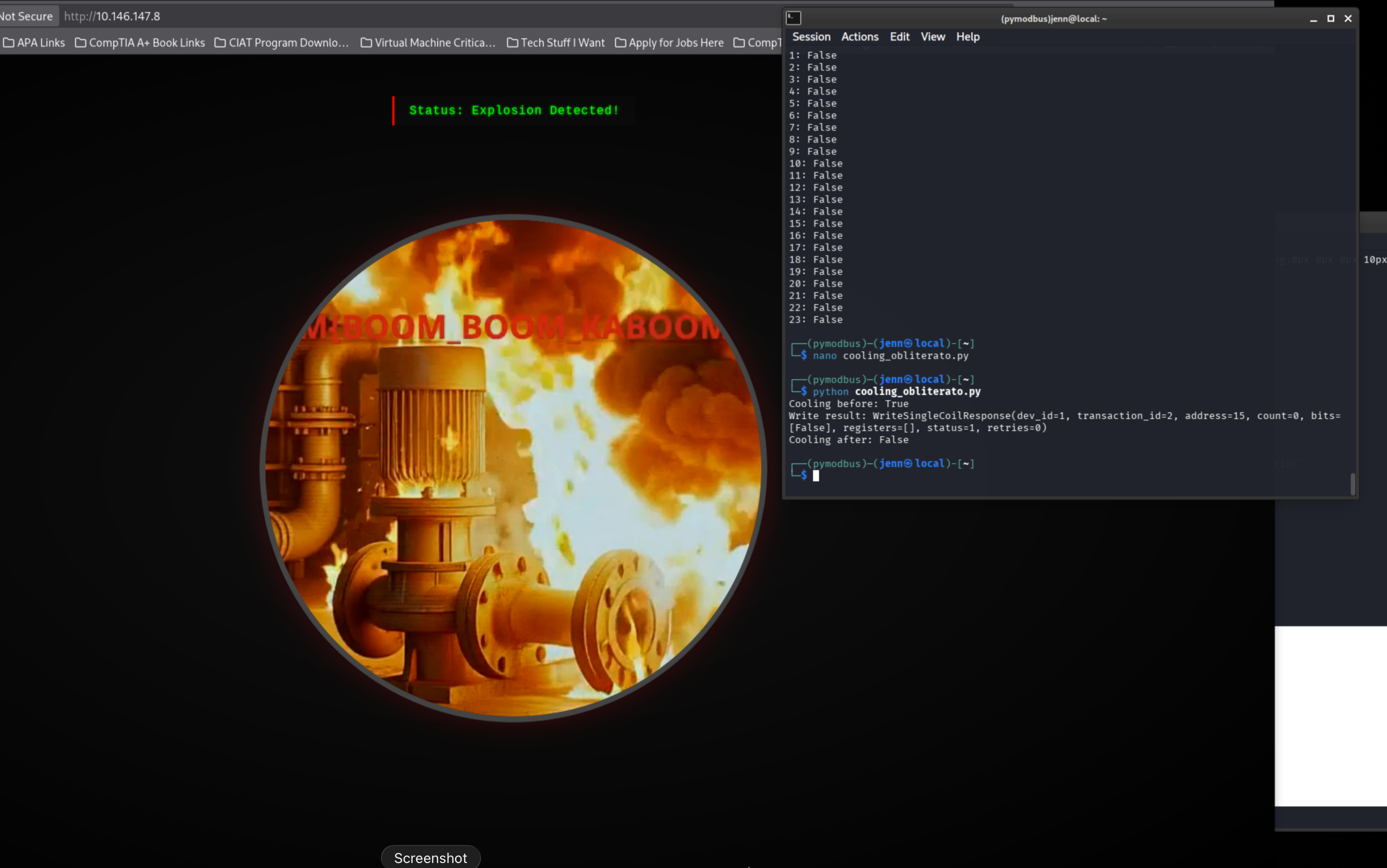Click the '3: False' terminal line
This screenshot has height=868, width=1387.
click(x=812, y=79)
